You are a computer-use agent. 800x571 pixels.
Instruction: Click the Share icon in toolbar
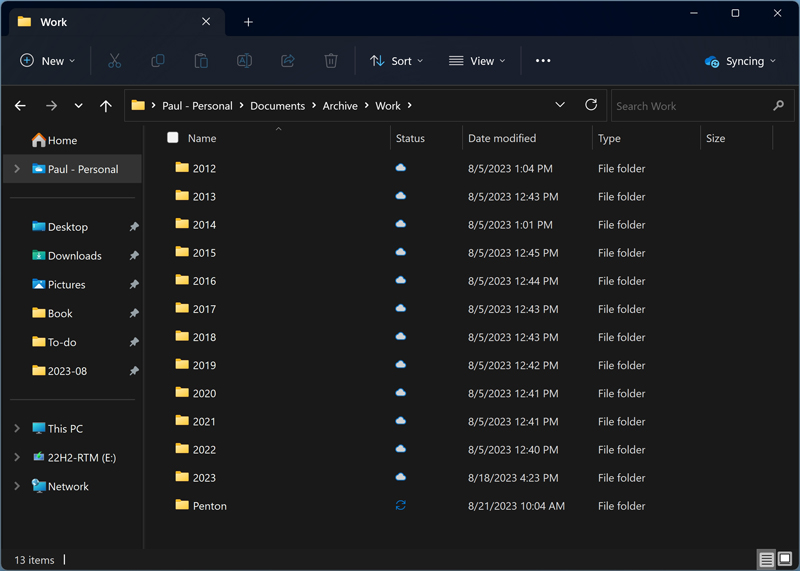point(288,61)
